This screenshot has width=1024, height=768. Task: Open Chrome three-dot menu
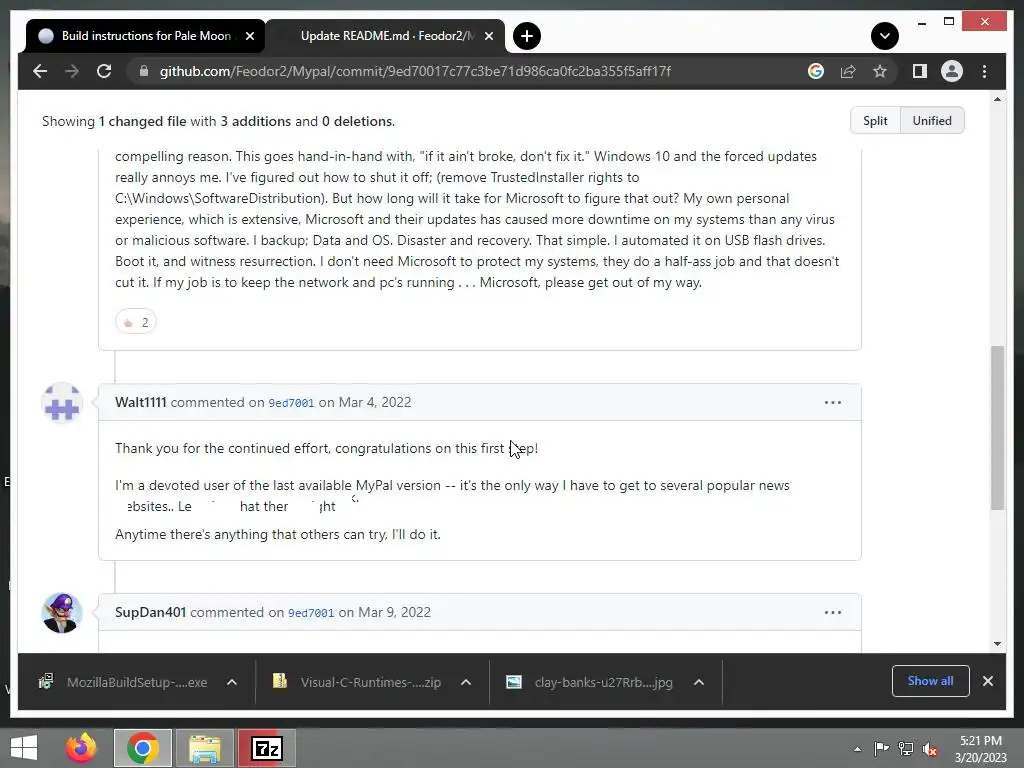tap(984, 71)
